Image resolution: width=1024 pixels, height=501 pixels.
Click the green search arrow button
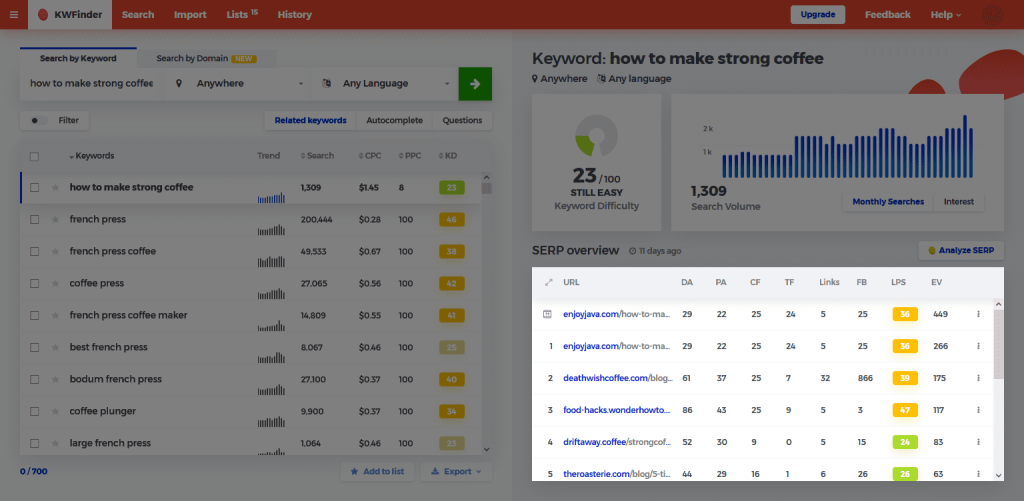tap(474, 84)
